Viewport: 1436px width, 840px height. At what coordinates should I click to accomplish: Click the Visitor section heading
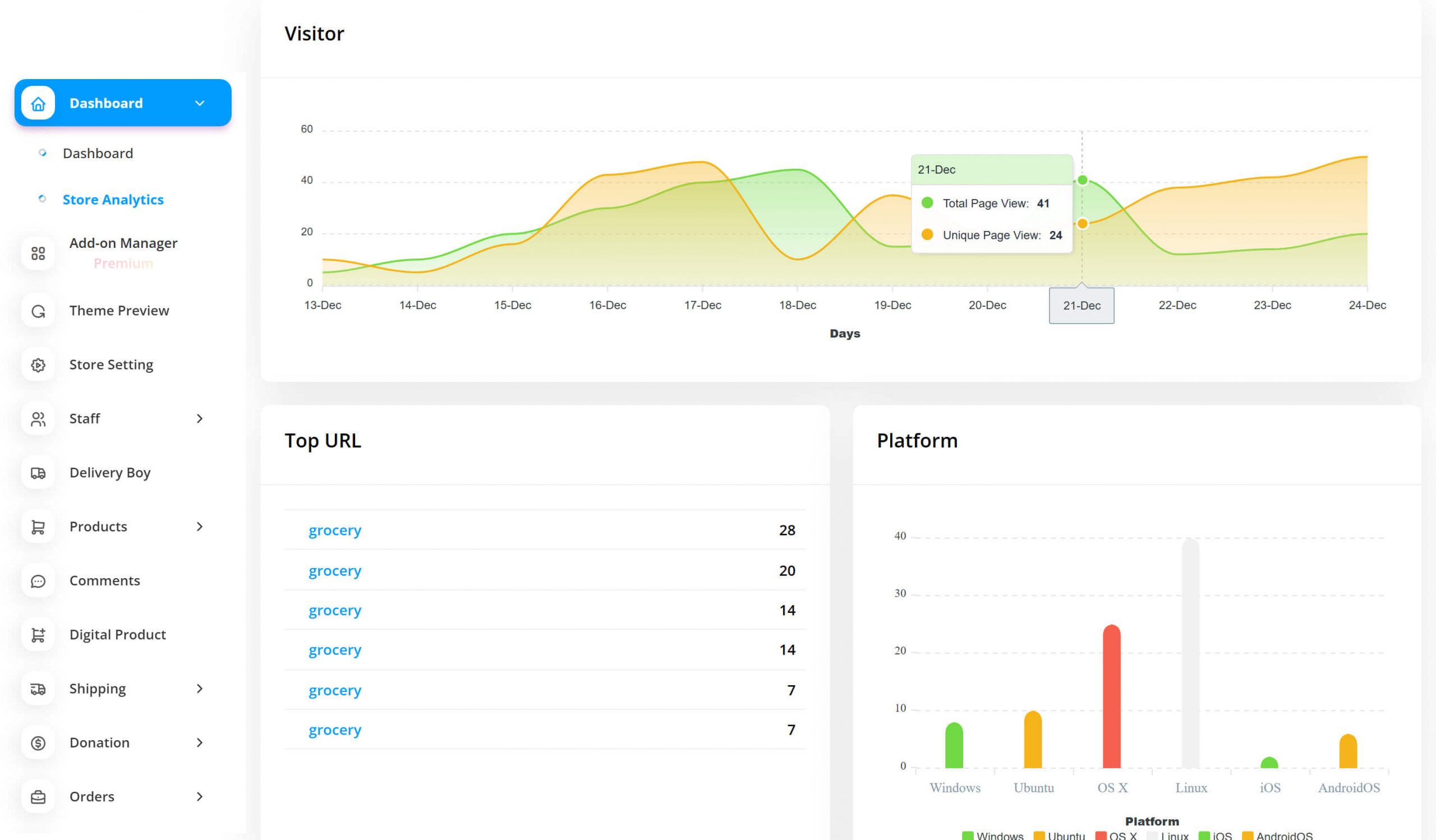click(315, 34)
